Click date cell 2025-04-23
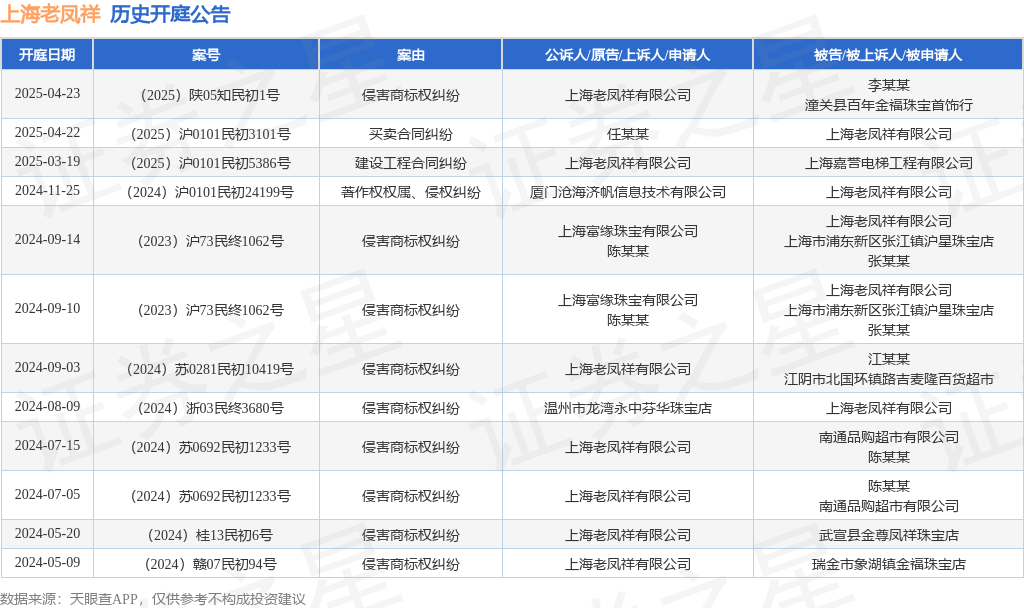This screenshot has width=1024, height=608. pos(47,93)
